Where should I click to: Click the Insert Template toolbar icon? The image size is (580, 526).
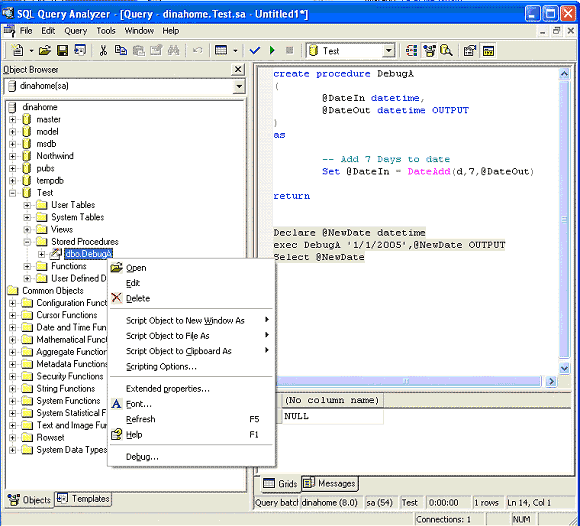coord(80,50)
